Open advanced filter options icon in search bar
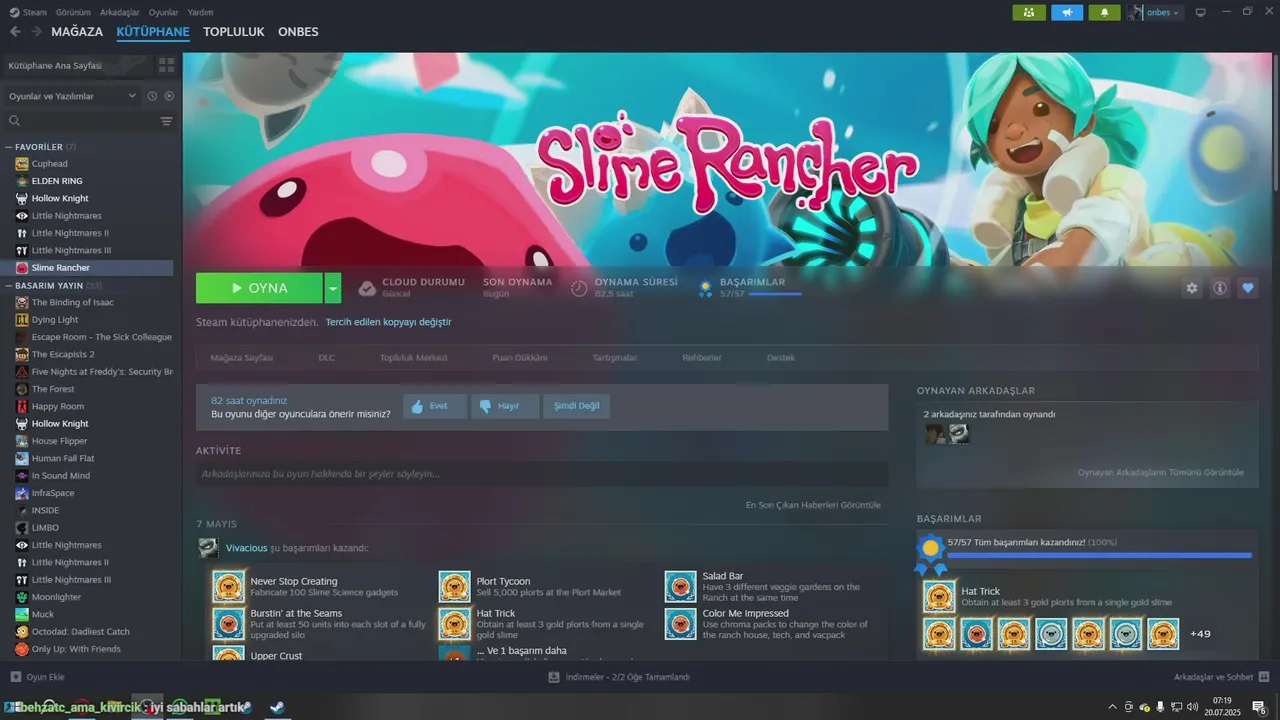This screenshot has height=720, width=1280. 166,121
